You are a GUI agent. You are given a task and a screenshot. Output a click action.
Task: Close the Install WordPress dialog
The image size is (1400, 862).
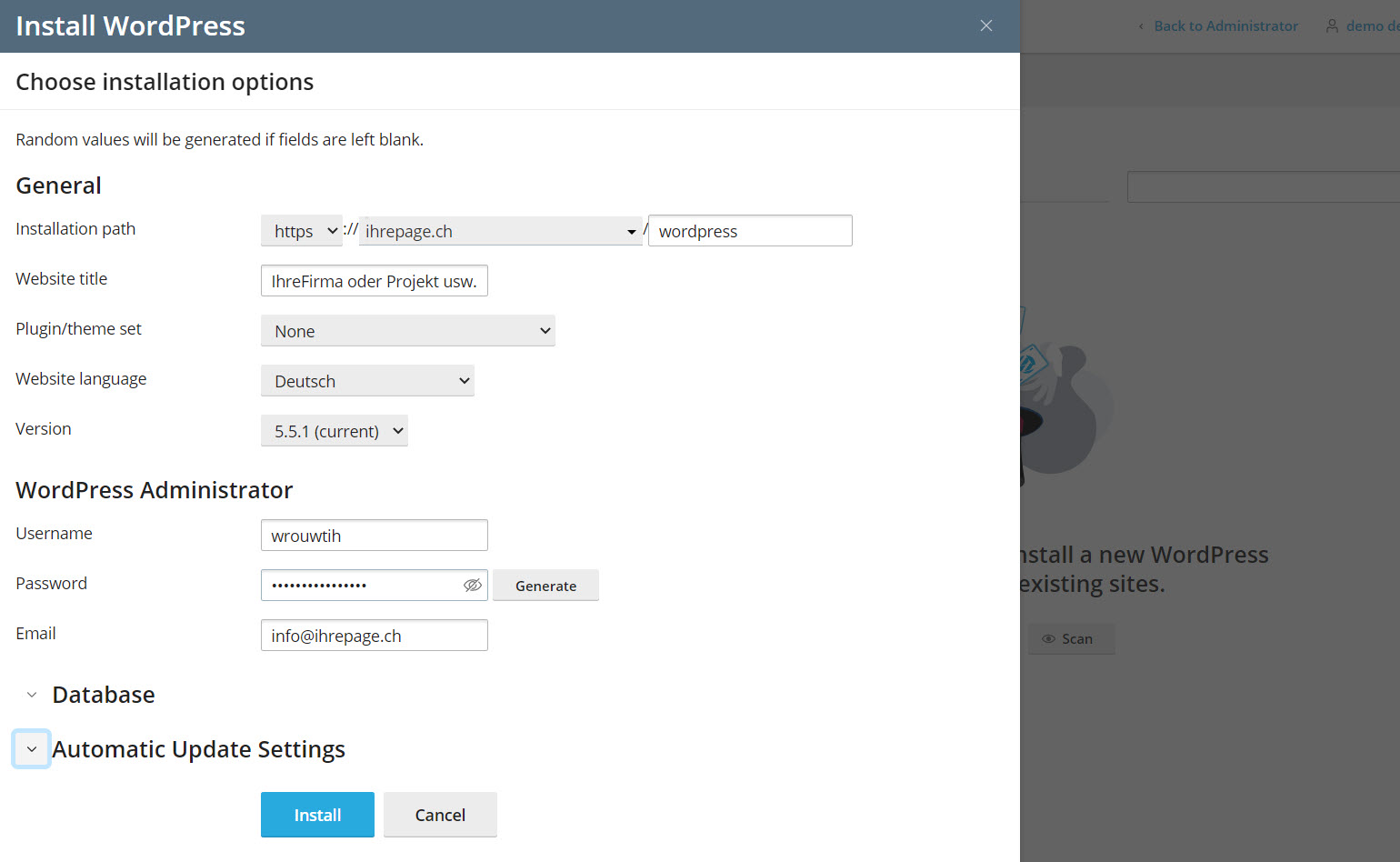coord(986,25)
